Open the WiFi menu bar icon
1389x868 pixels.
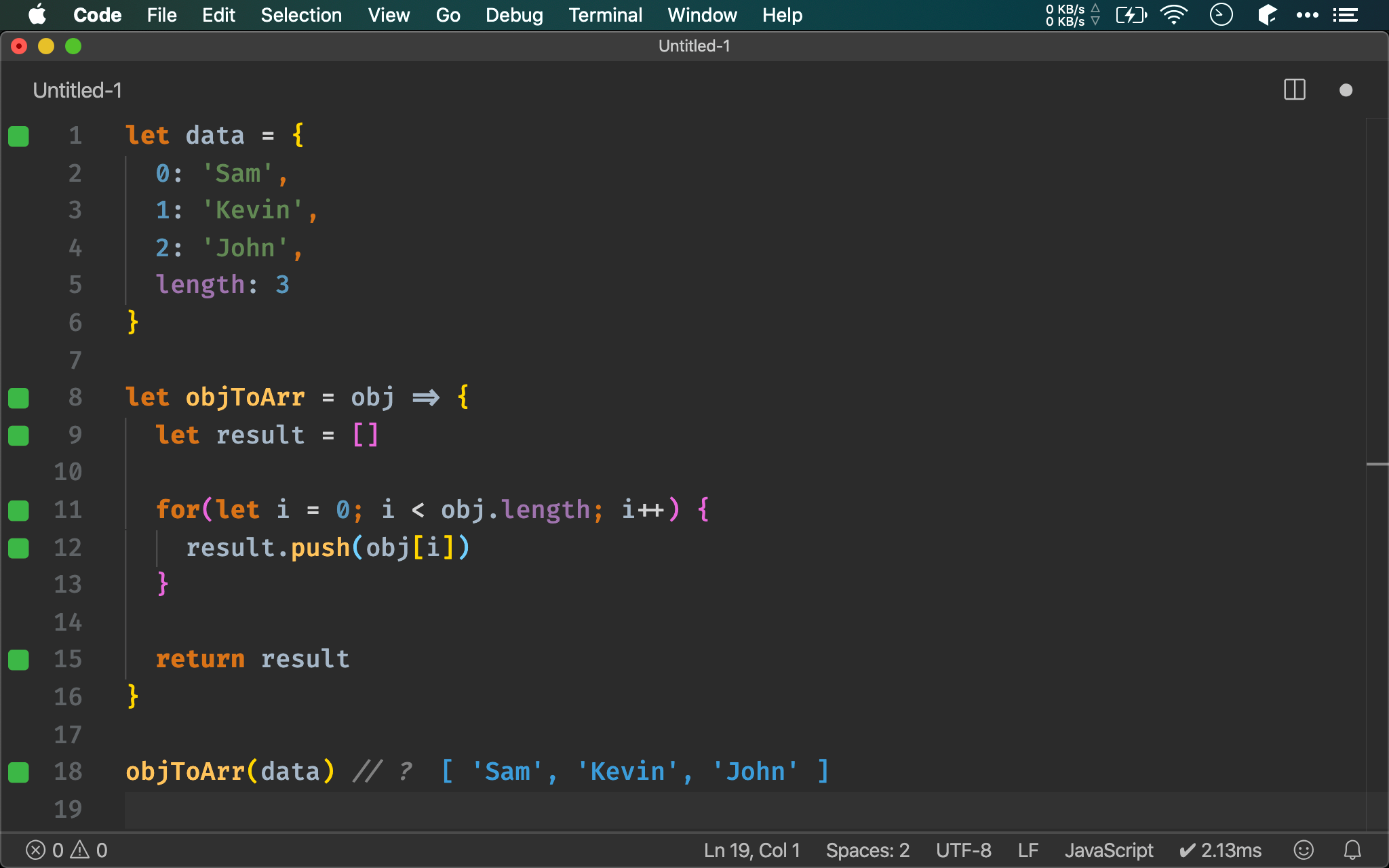pyautogui.click(x=1174, y=15)
